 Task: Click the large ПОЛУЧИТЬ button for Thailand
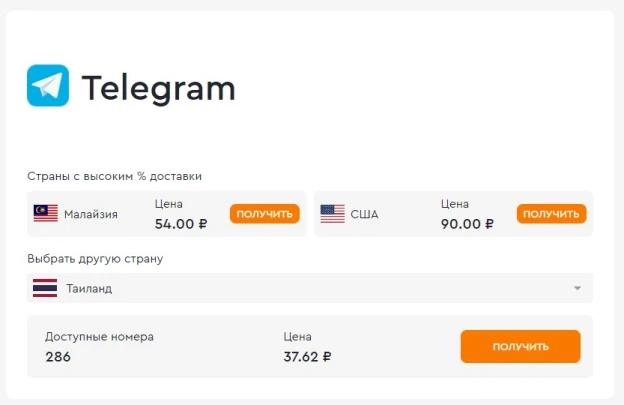point(521,347)
